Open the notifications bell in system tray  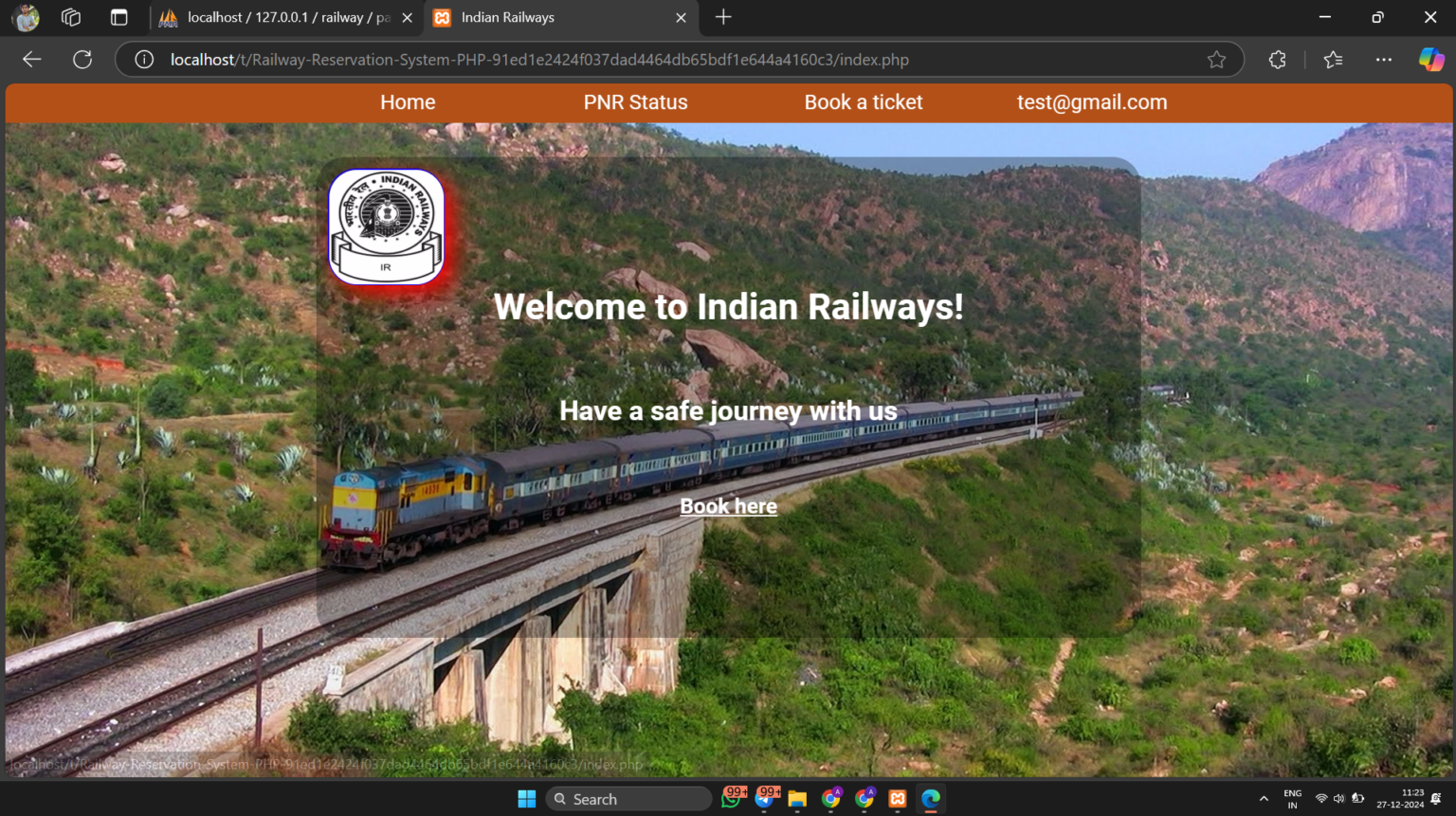pyautogui.click(x=1435, y=799)
